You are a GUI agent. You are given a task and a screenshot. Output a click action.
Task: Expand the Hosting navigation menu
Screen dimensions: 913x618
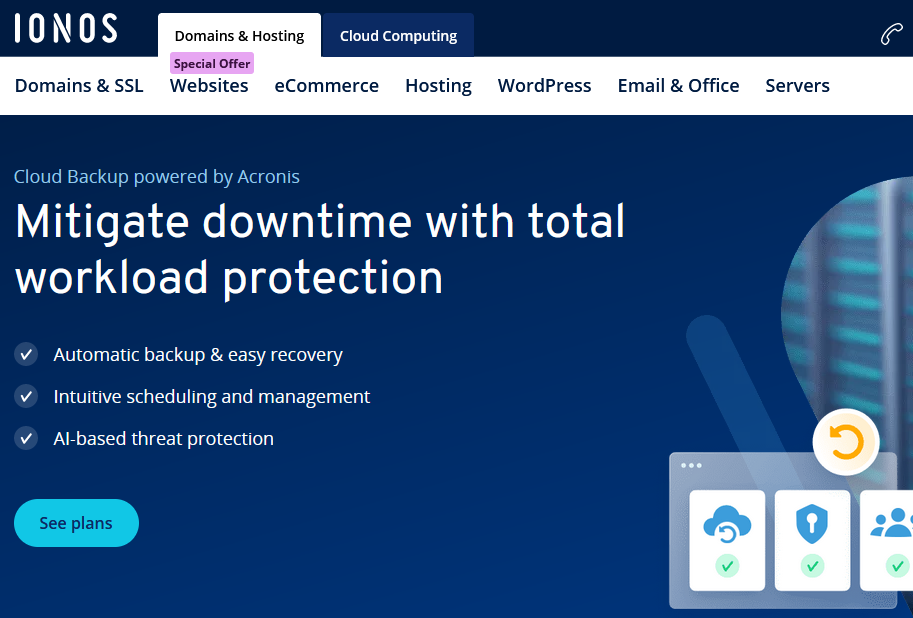pos(438,86)
